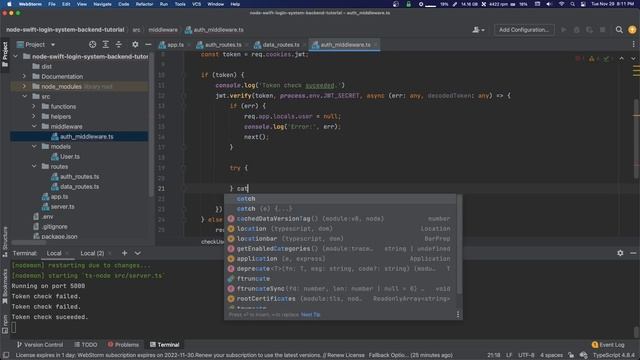The height and width of the screenshot is (360, 640).
Task: Open terminal settings gear icon
Action: (x=620, y=253)
